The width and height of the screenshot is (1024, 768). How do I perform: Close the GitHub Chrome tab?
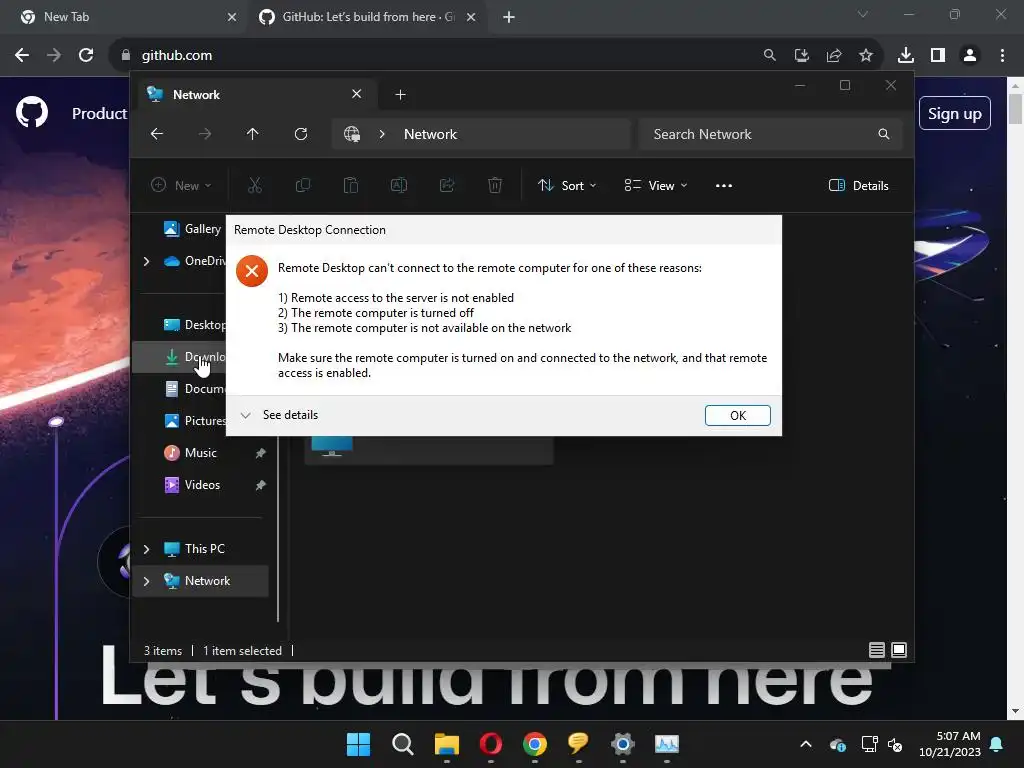(x=471, y=17)
